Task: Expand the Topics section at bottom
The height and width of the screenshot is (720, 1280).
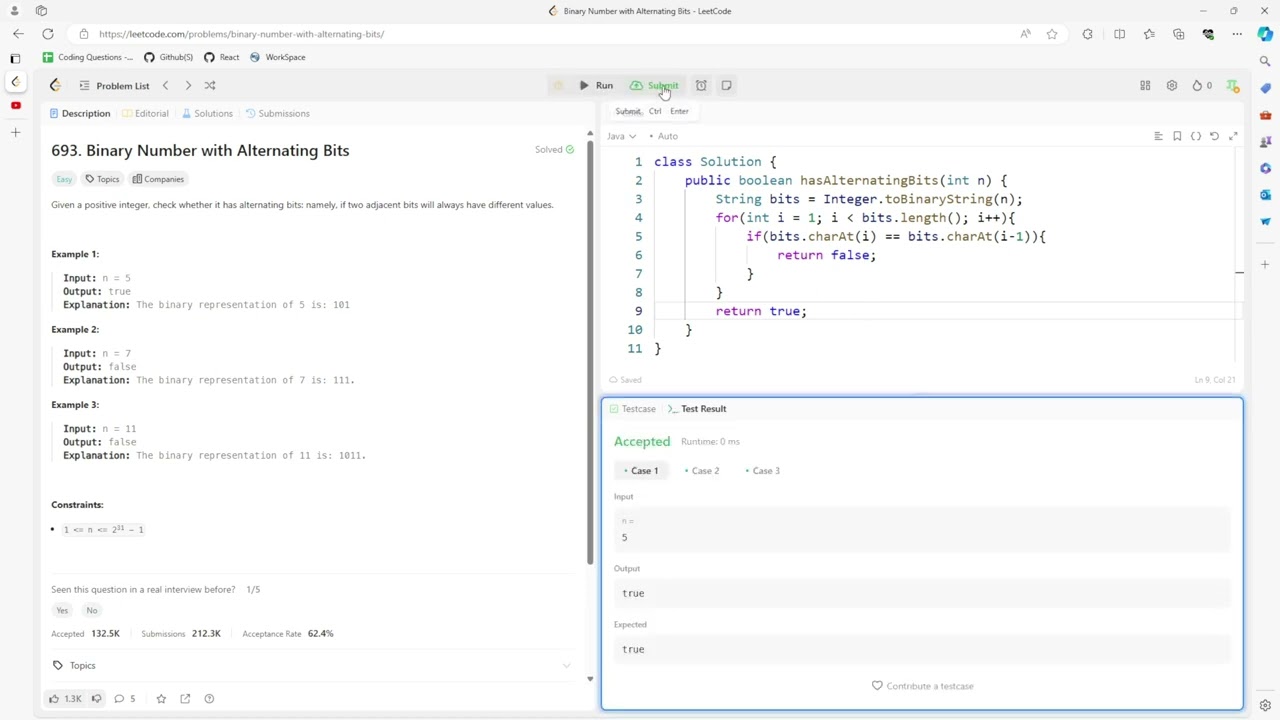Action: pos(311,665)
